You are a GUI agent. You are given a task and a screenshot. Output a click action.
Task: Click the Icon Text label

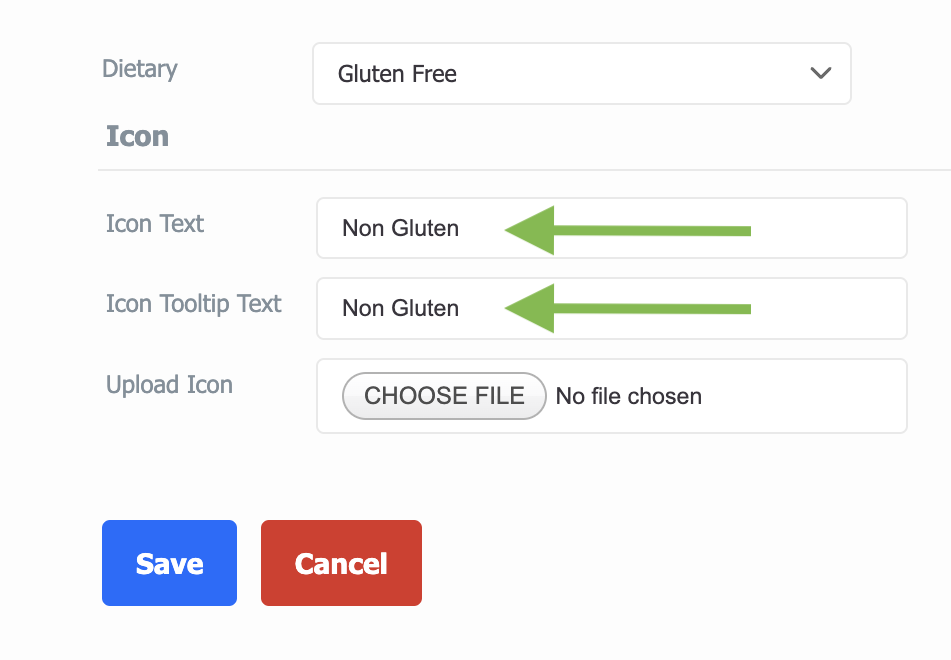click(155, 224)
